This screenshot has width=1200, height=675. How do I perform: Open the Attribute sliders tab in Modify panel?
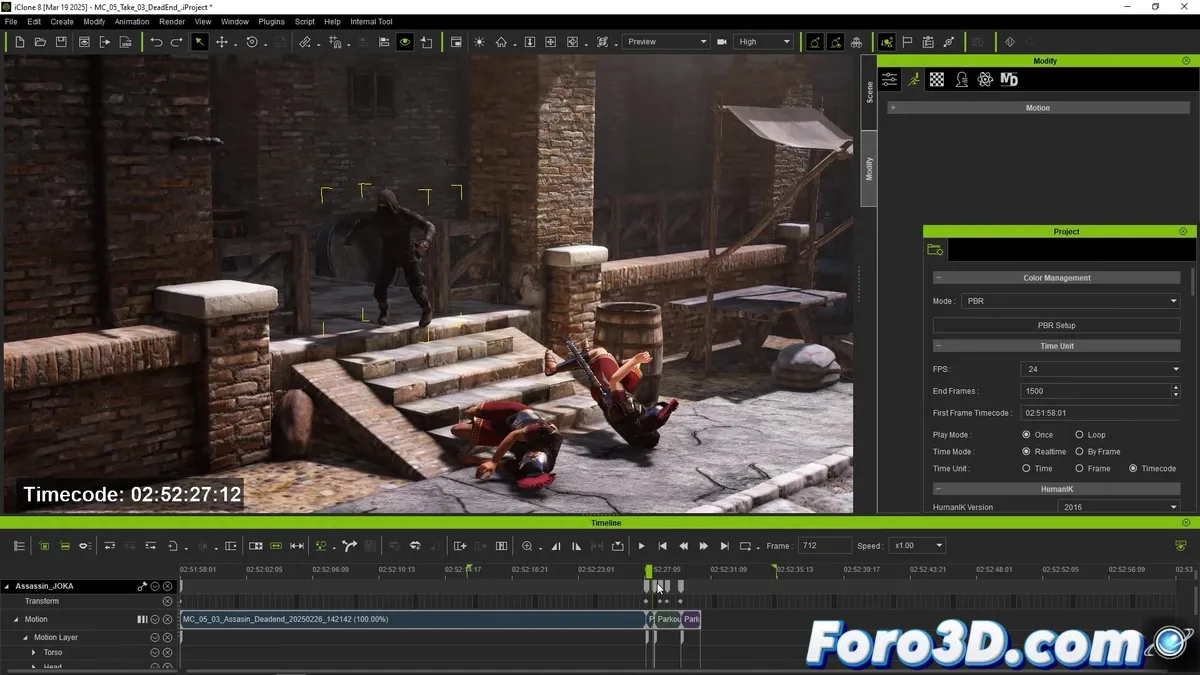pos(889,80)
